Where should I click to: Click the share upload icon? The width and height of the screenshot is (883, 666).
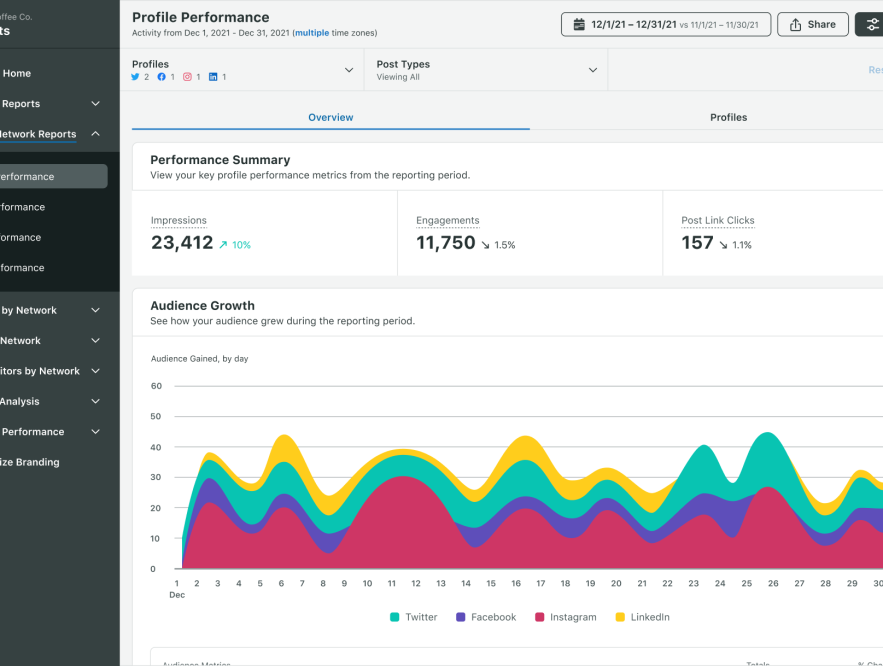pyautogui.click(x=795, y=24)
